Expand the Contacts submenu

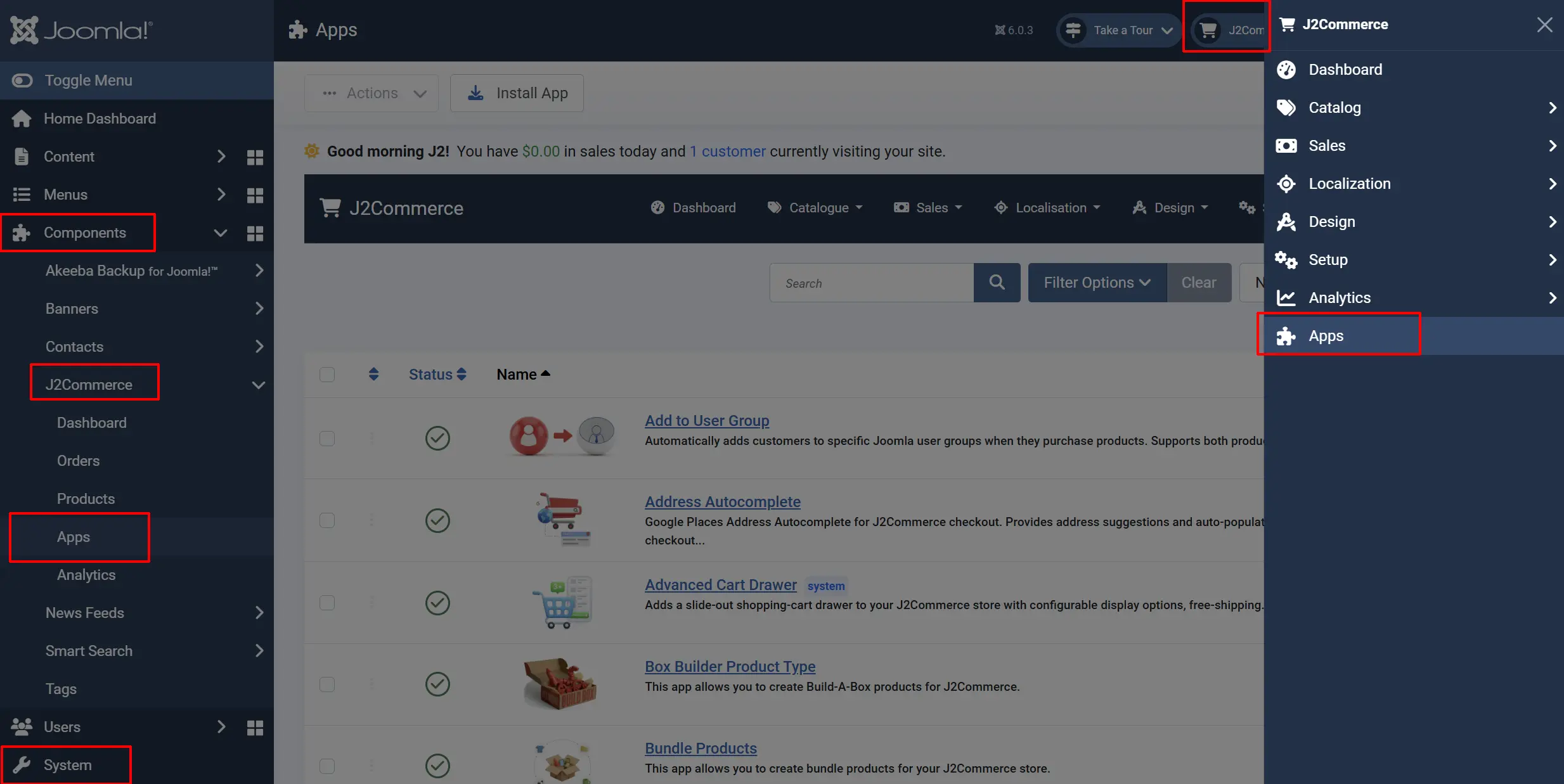tap(259, 347)
